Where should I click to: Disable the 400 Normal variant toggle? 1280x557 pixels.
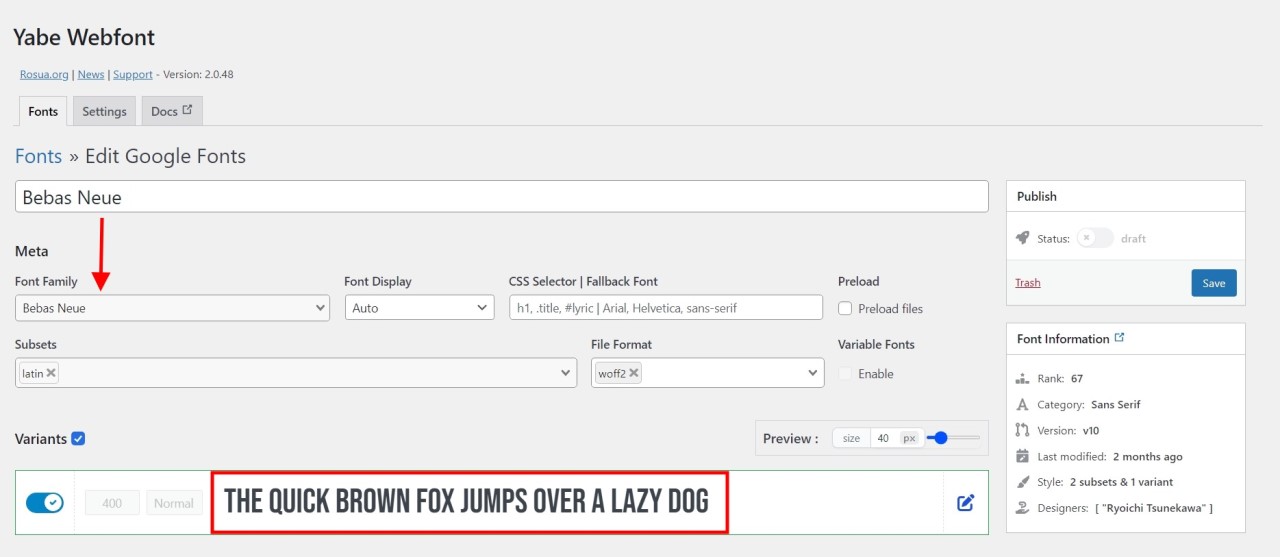pos(45,502)
